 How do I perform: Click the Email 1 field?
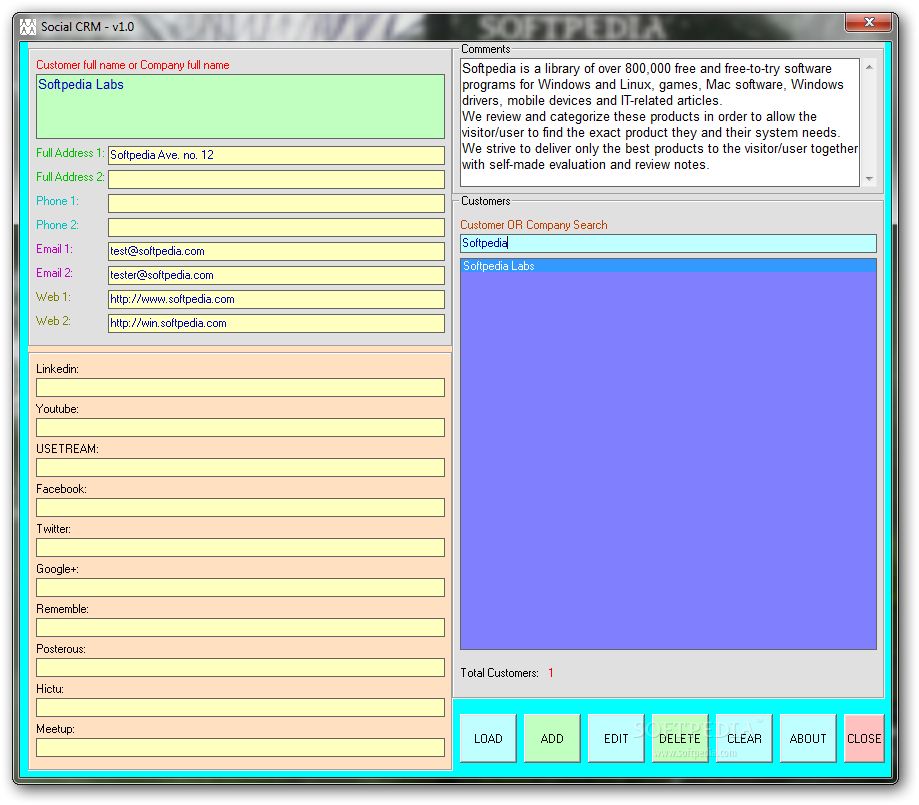(276, 251)
